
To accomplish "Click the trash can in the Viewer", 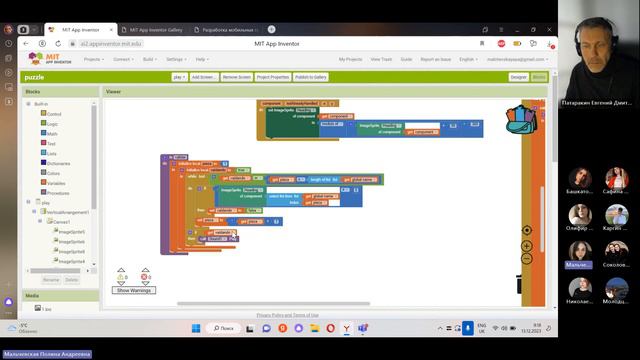I will pyautogui.click(x=519, y=284).
